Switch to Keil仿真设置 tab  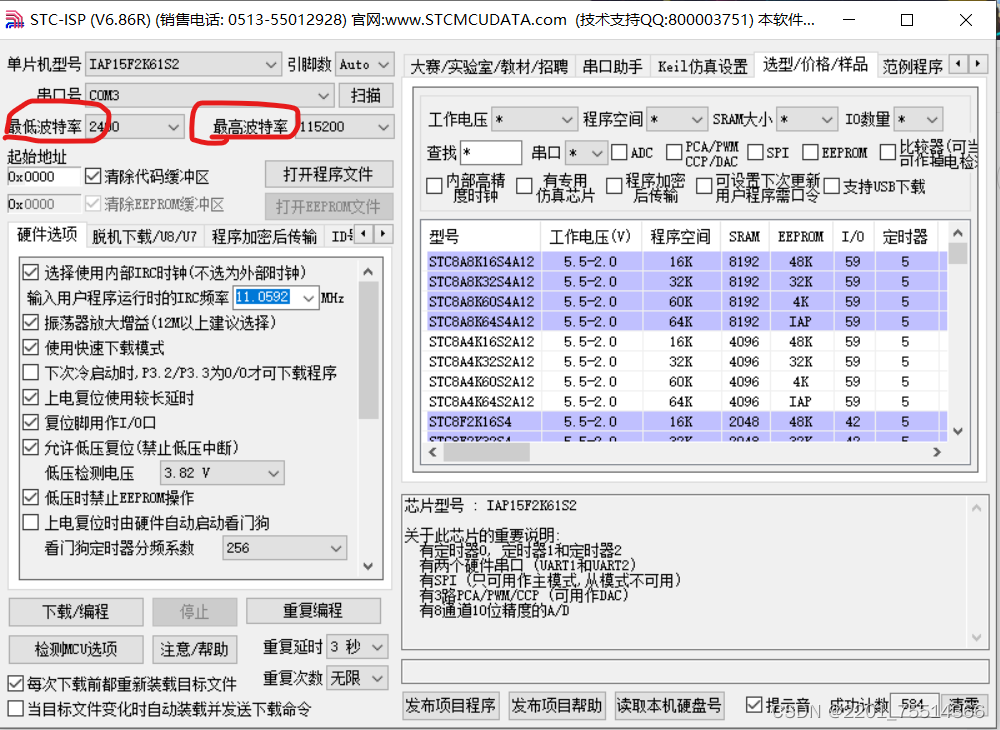click(x=702, y=66)
